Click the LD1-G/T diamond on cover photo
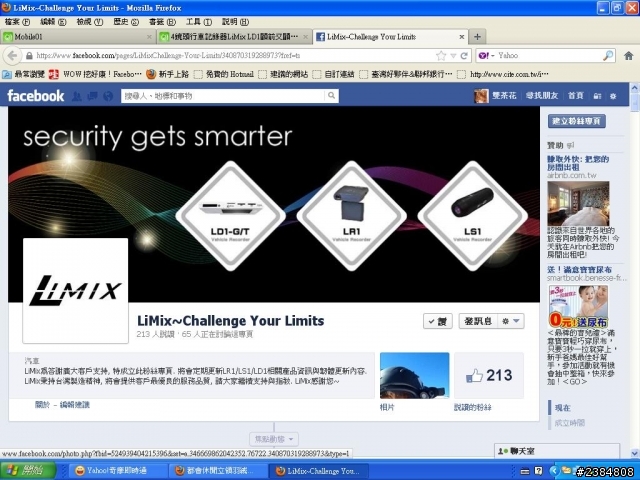This screenshot has width=640, height=480. 230,216
